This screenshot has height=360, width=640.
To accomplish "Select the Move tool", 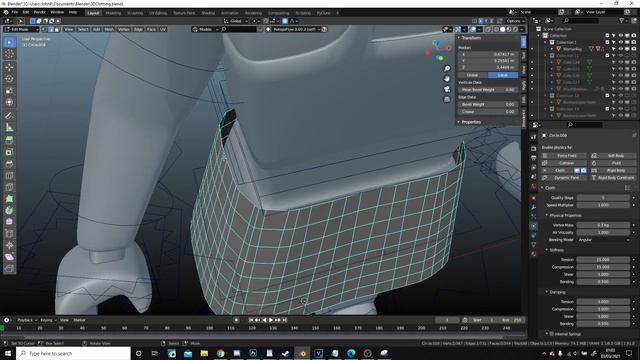I will (9, 67).
